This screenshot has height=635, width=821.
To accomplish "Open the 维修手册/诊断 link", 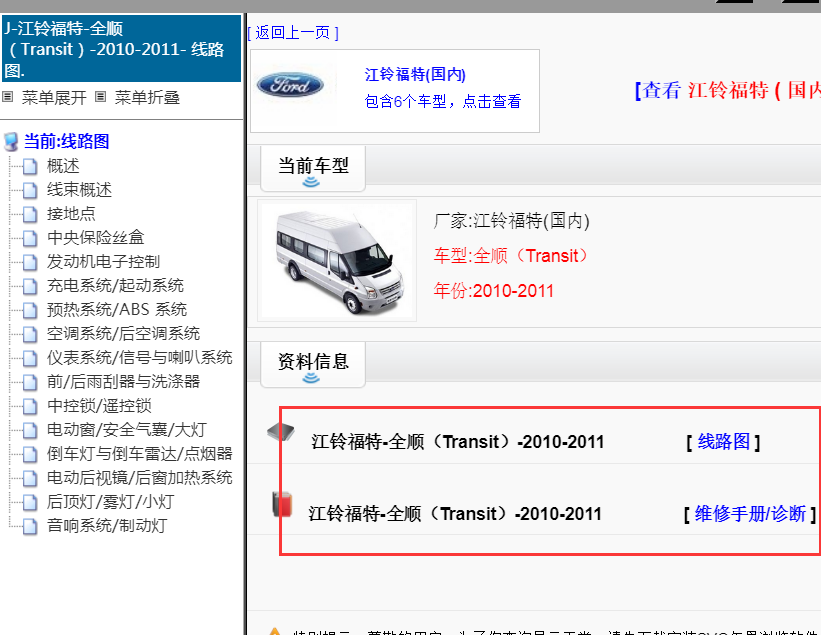I will [750, 514].
